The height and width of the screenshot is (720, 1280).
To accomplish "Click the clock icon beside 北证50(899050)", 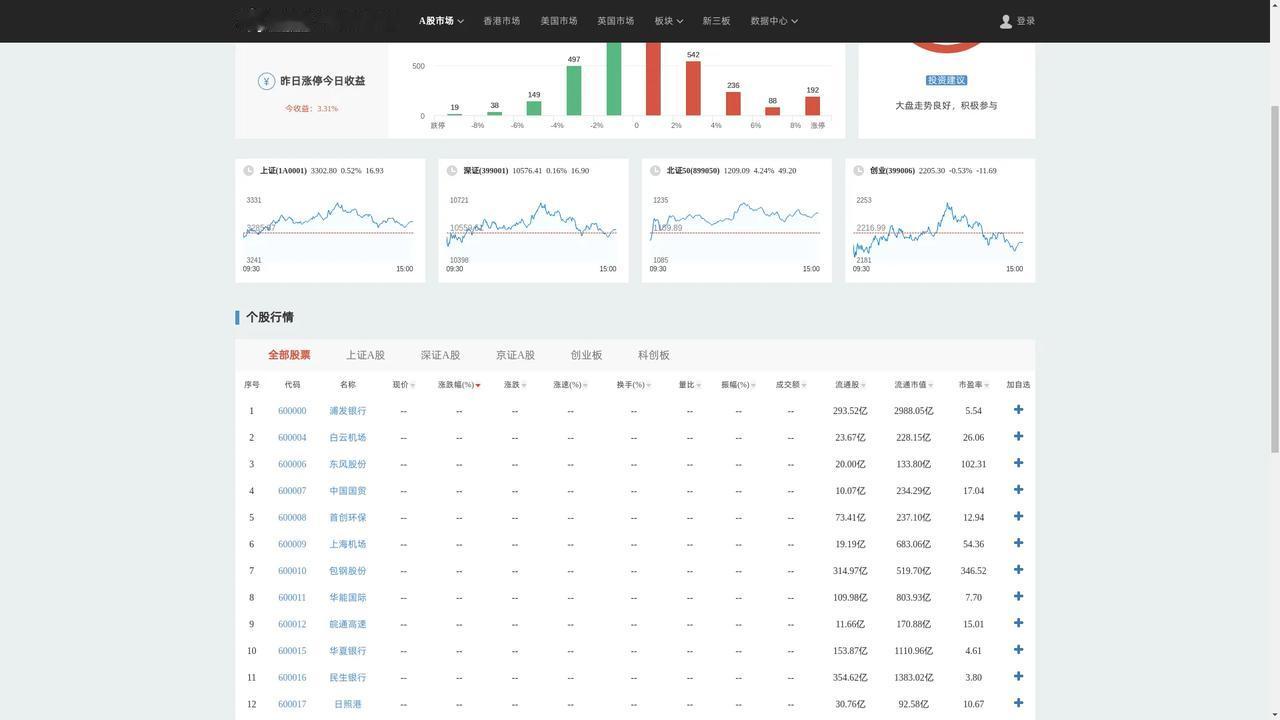I will (655, 171).
